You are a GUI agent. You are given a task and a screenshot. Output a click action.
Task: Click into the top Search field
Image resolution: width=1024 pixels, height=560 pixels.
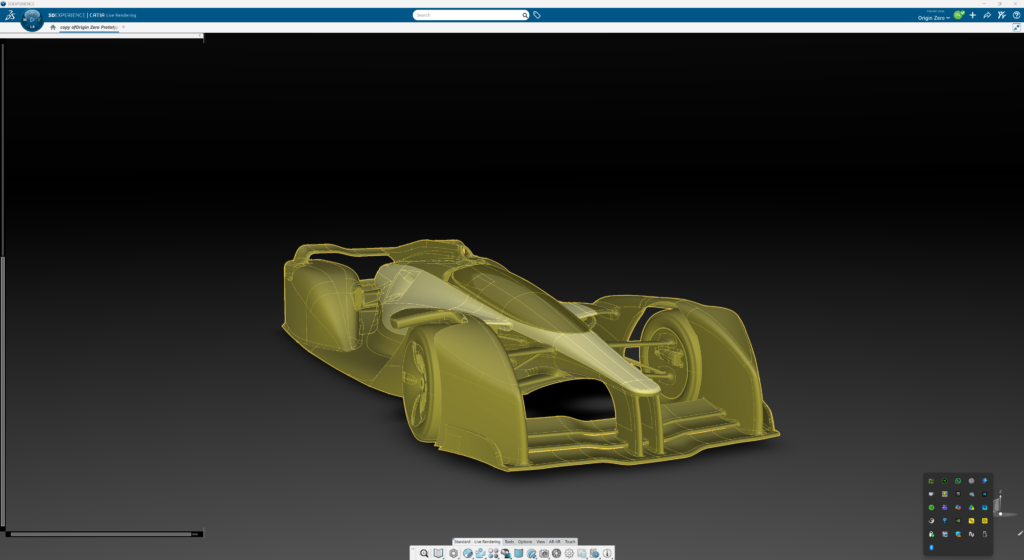pos(468,15)
